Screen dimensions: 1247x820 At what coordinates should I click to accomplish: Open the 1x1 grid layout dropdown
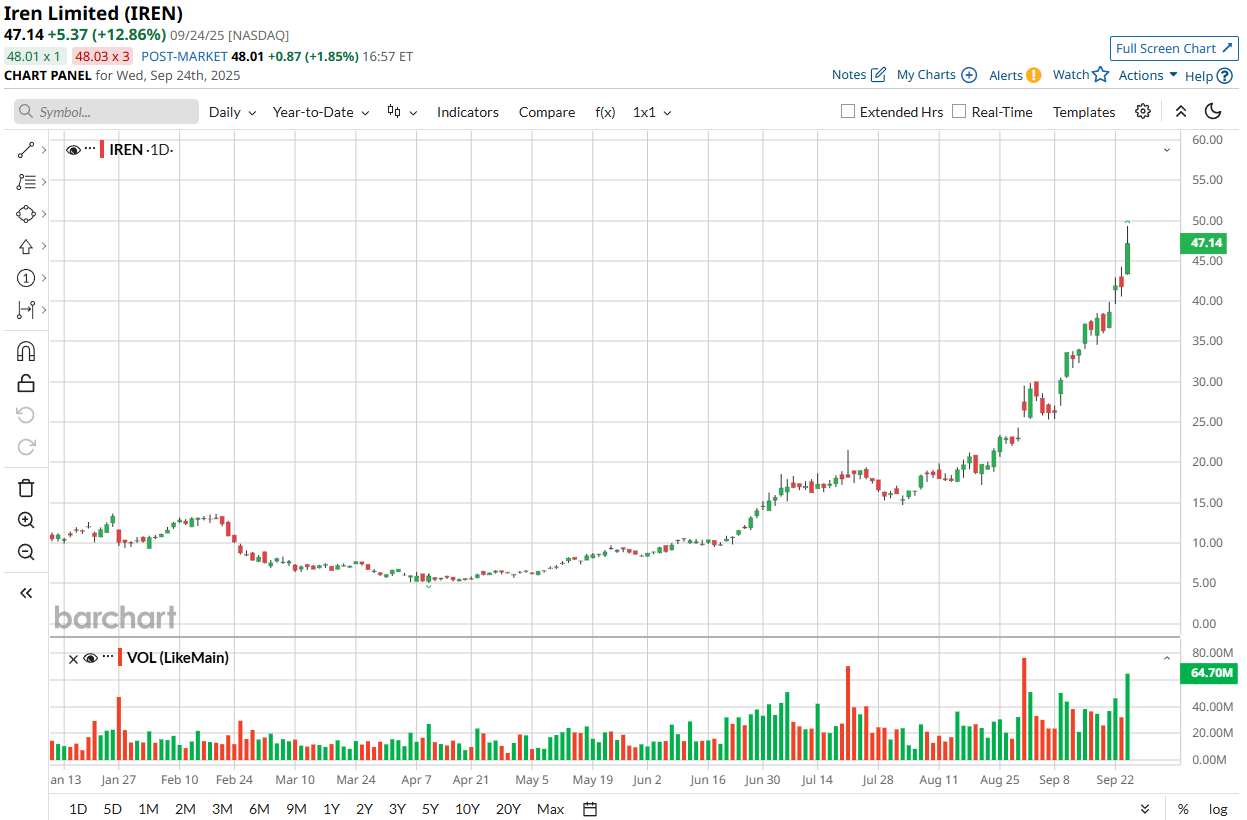652,112
